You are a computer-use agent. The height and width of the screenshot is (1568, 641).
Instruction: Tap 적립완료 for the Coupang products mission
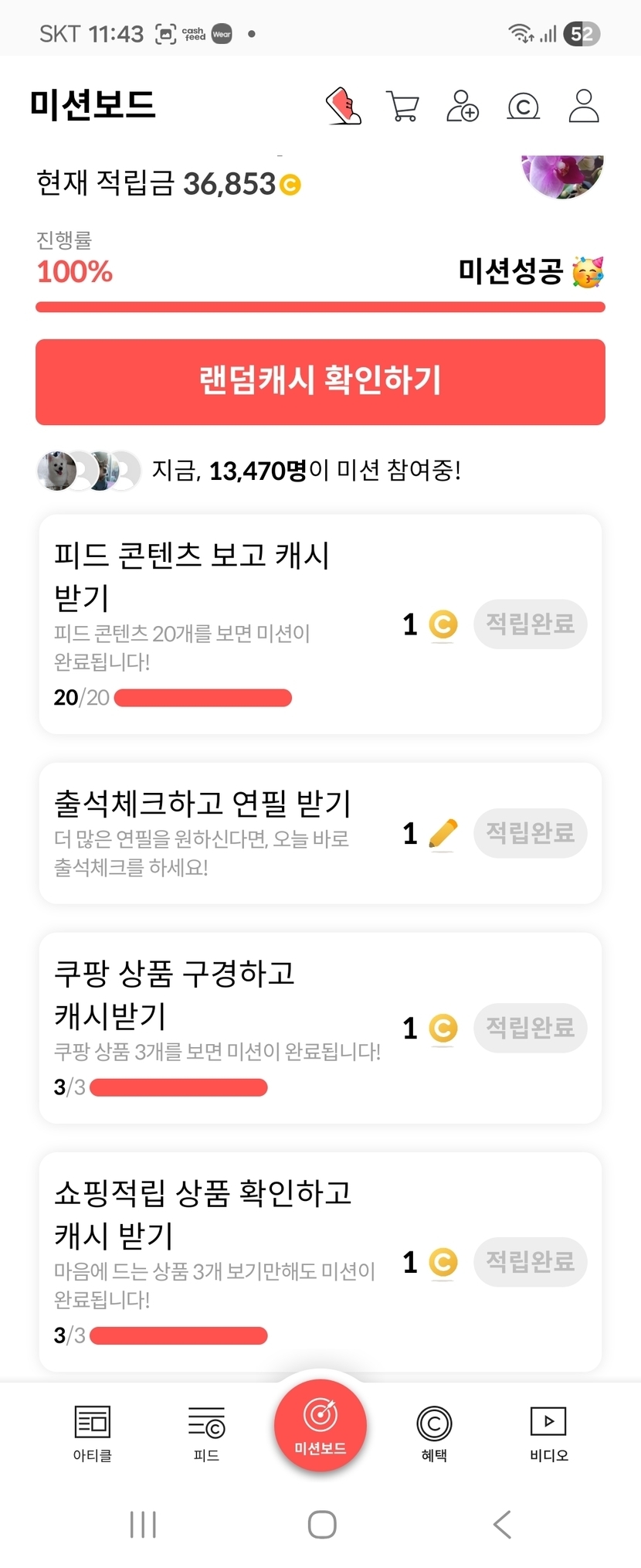pos(530,1028)
